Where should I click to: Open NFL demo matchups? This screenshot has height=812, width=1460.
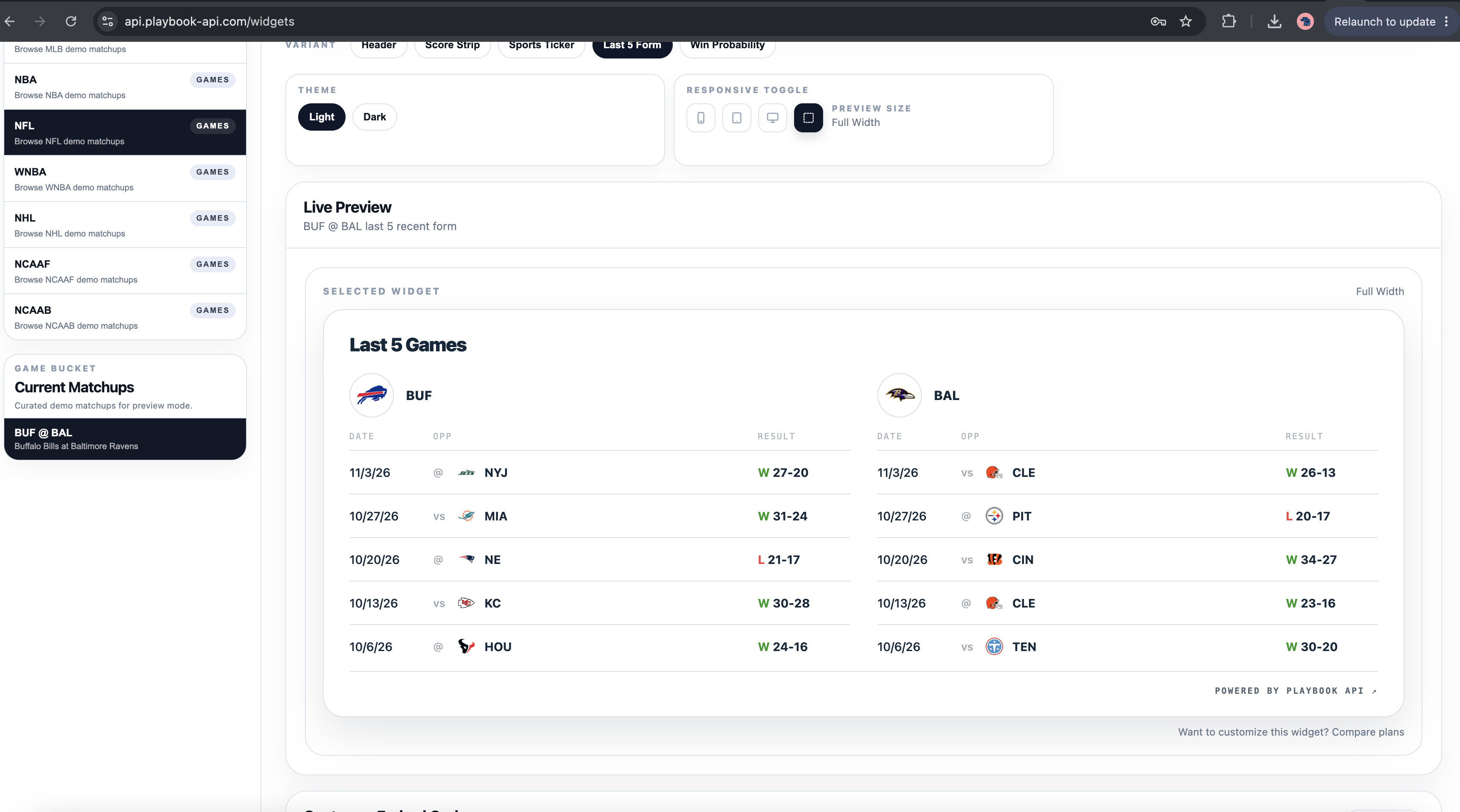click(125, 133)
